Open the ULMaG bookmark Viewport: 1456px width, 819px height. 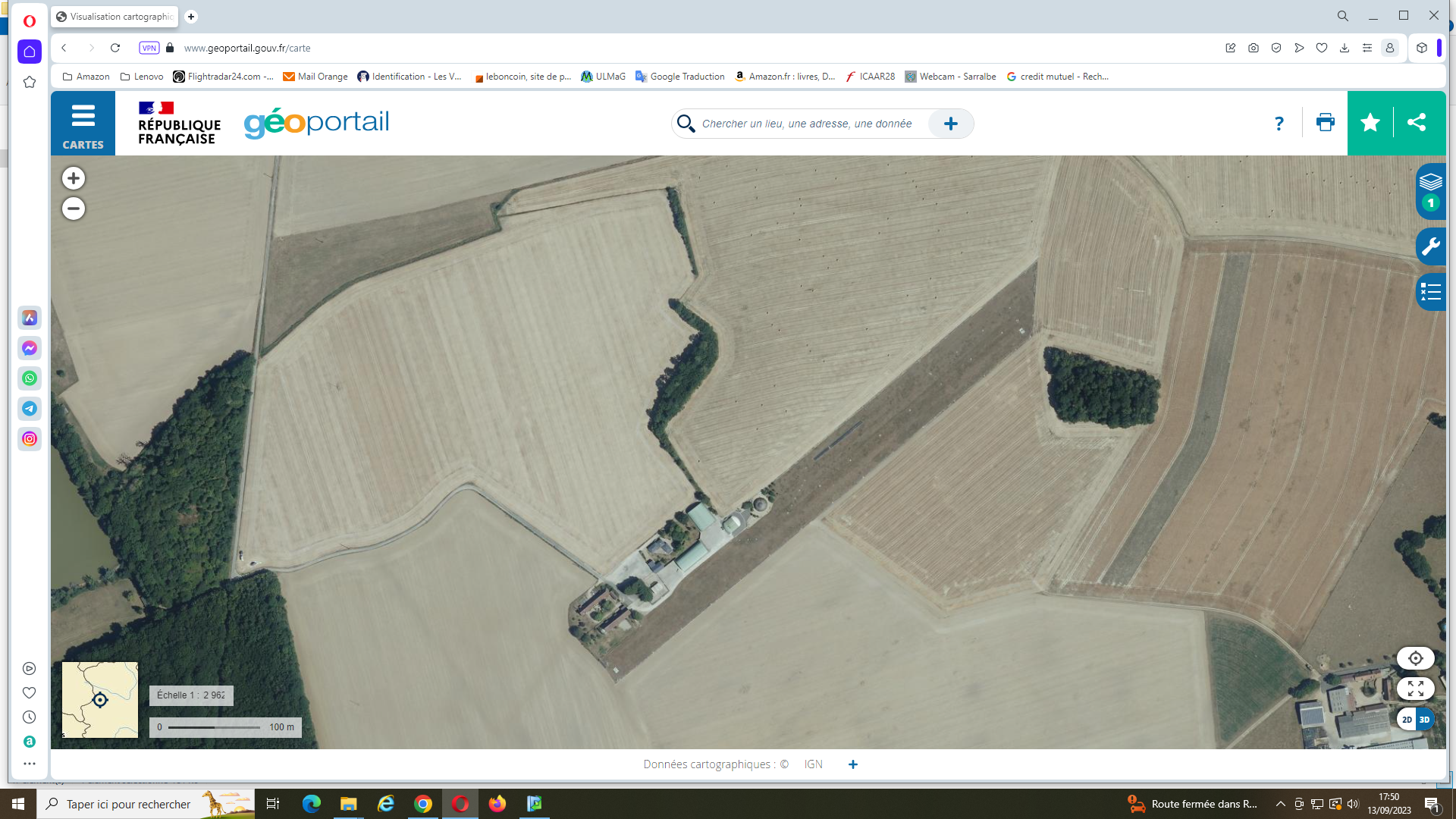coord(603,77)
